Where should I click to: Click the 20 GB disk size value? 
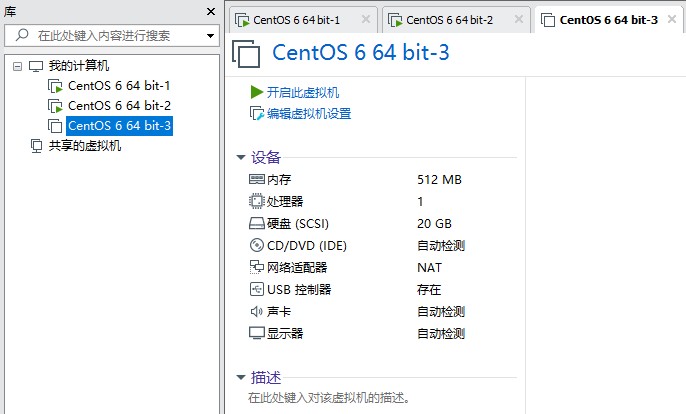[434, 224]
